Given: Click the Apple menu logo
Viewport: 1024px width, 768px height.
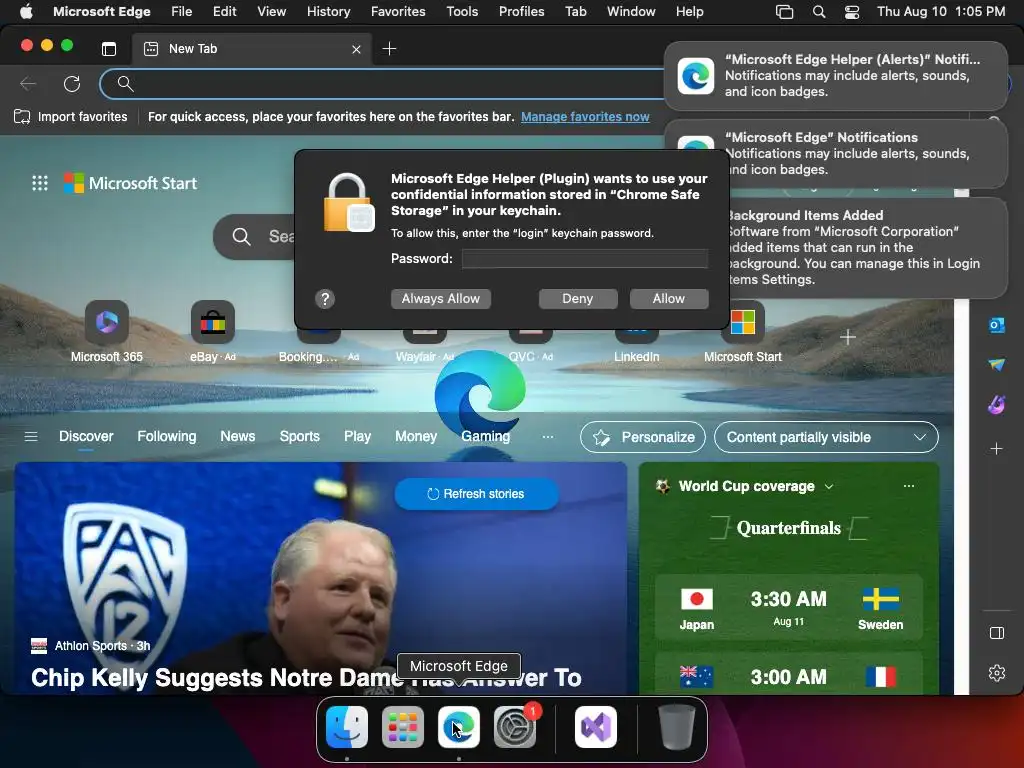Looking at the screenshot, I should click(26, 11).
